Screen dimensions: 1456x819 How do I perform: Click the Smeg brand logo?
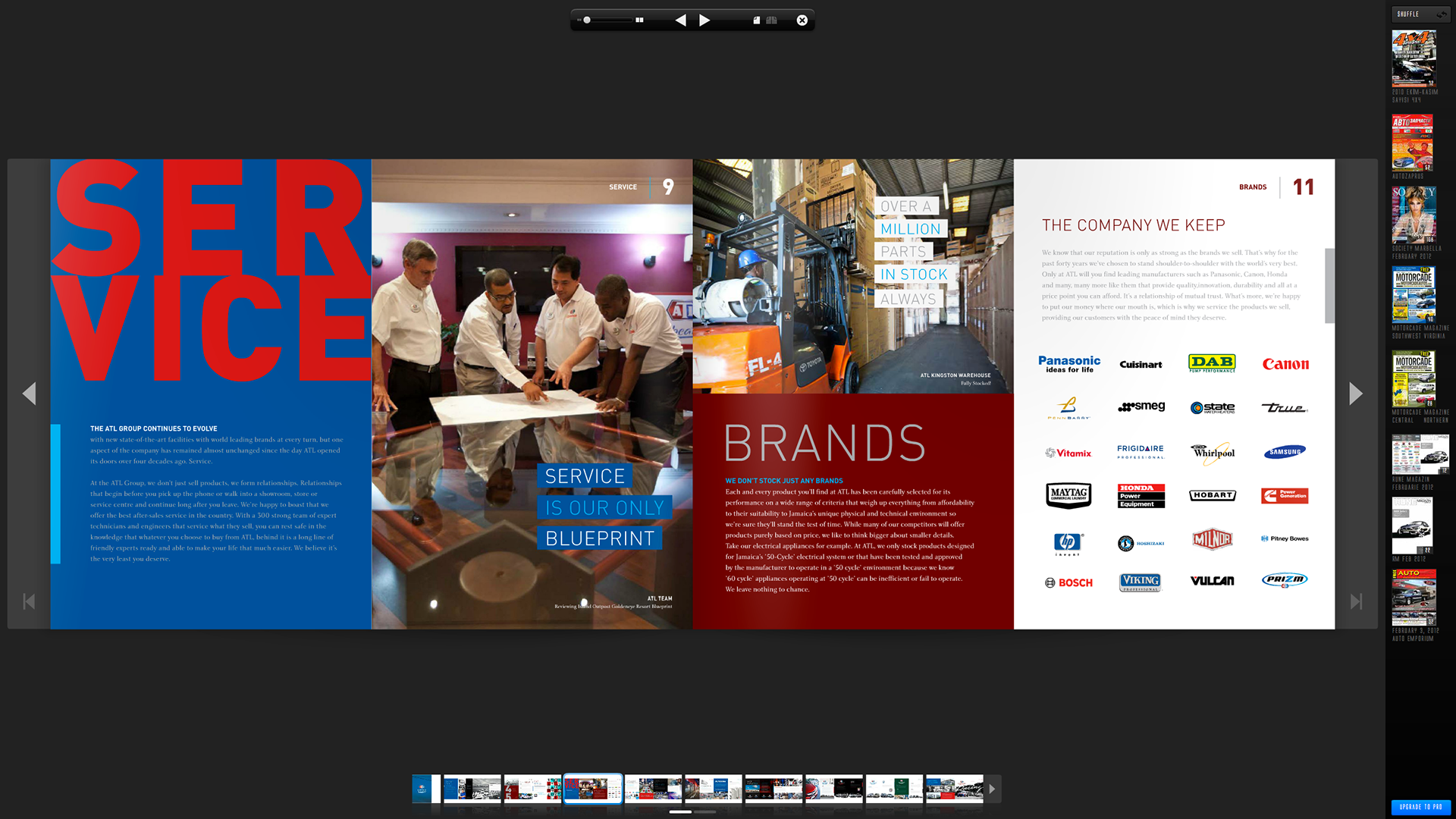click(x=1141, y=407)
